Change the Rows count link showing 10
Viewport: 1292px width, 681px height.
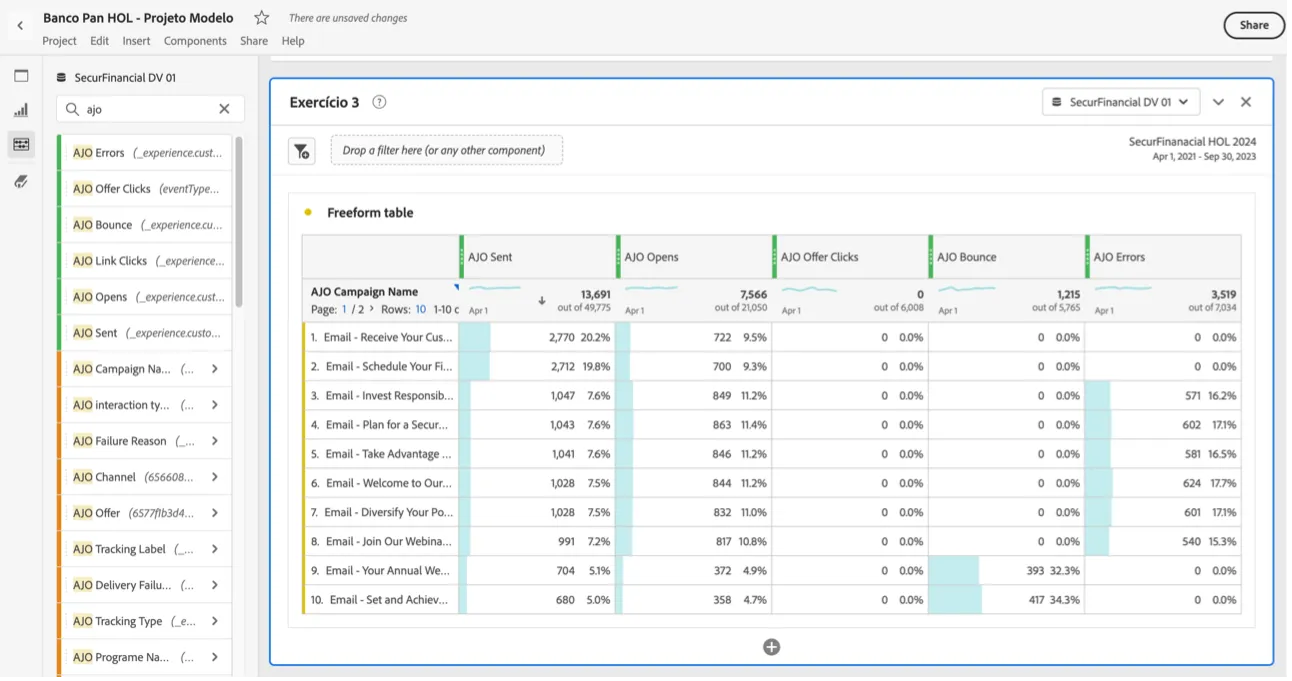click(421, 310)
